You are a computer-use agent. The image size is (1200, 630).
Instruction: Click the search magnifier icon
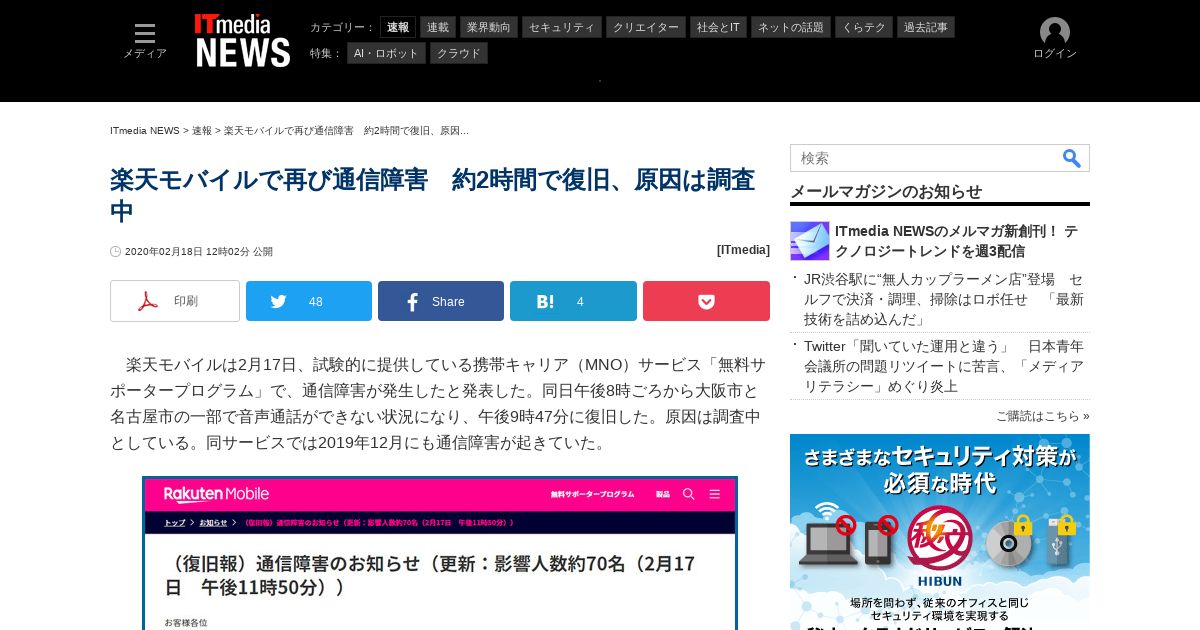(1071, 158)
